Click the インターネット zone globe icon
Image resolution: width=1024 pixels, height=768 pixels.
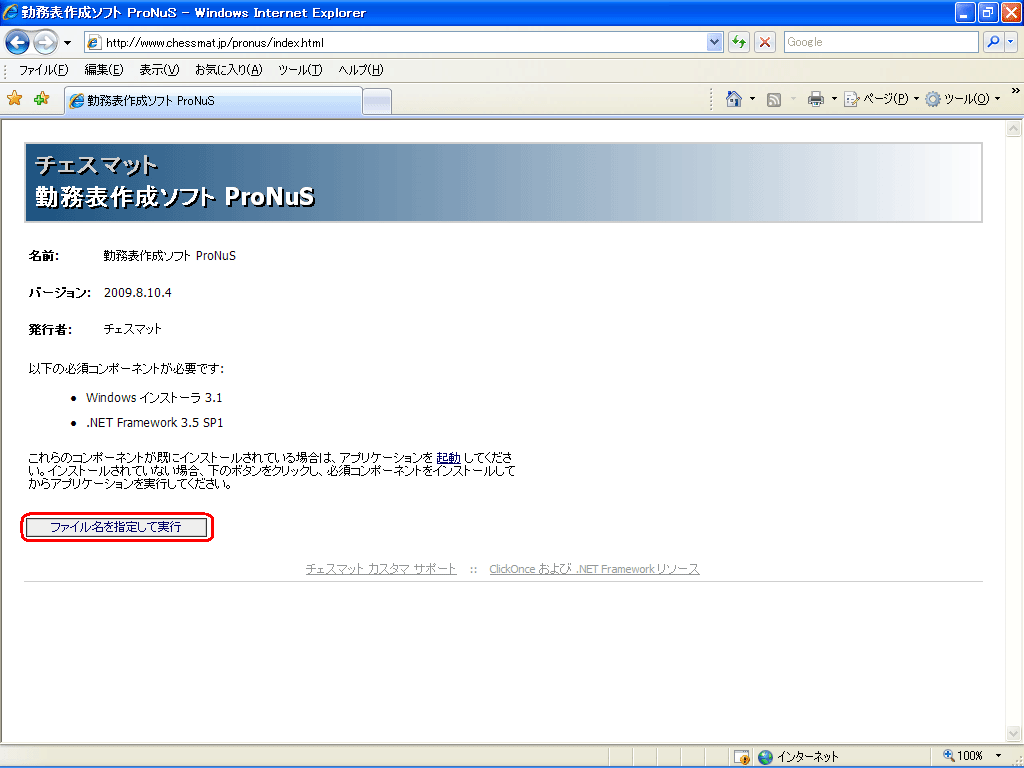click(x=765, y=757)
